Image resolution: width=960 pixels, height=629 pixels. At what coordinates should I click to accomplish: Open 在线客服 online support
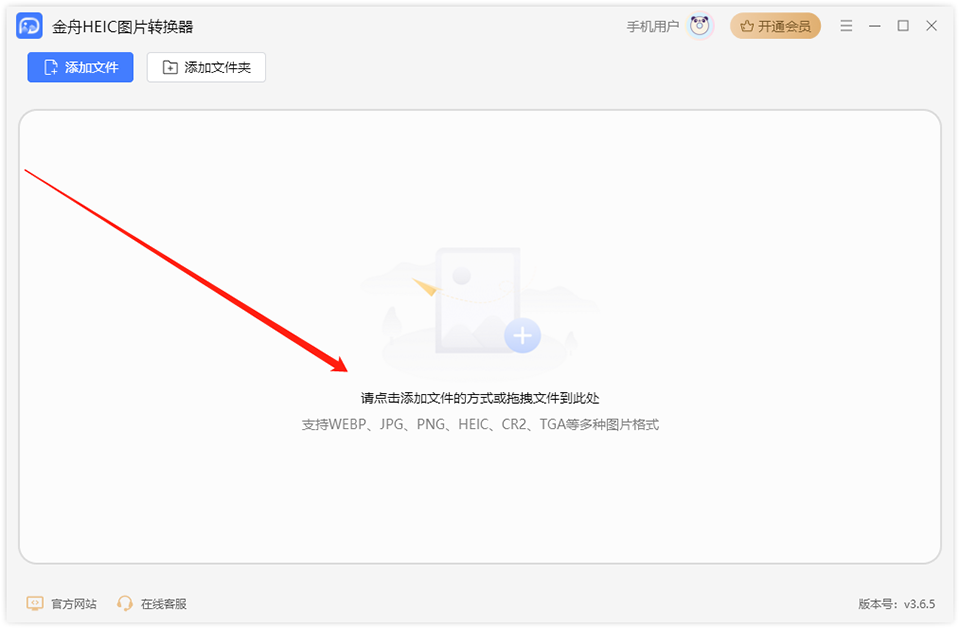coord(152,604)
